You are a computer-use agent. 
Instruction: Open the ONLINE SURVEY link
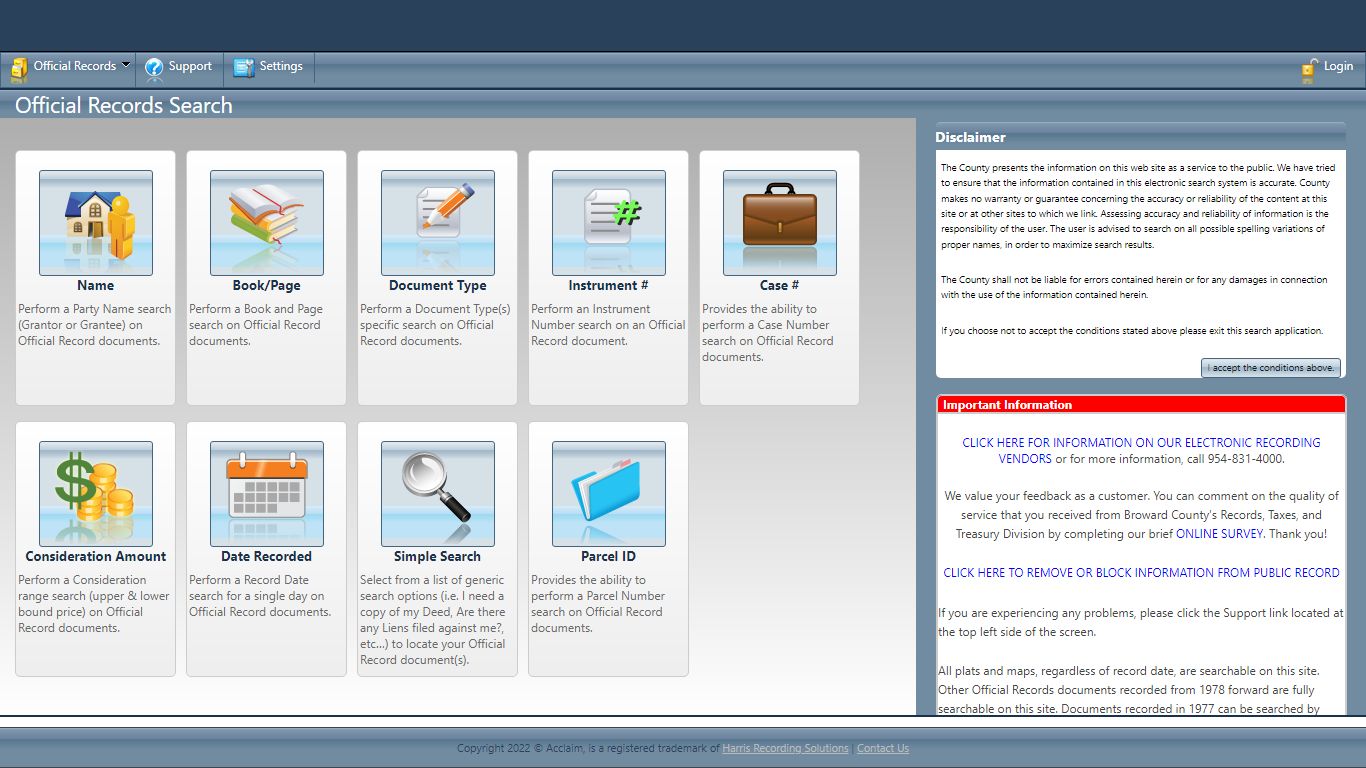click(1220, 534)
